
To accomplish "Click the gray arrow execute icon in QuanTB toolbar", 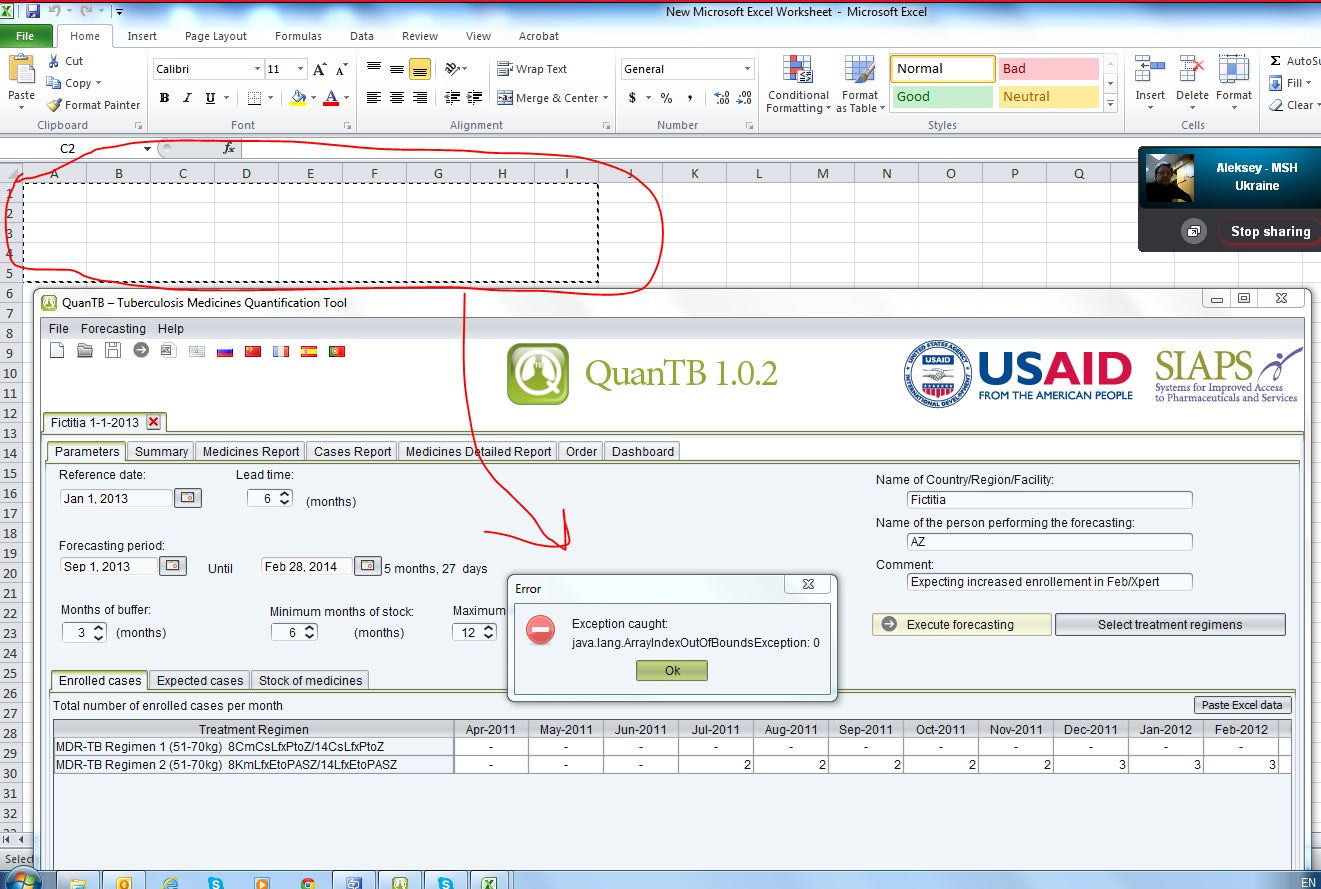I will click(x=141, y=351).
